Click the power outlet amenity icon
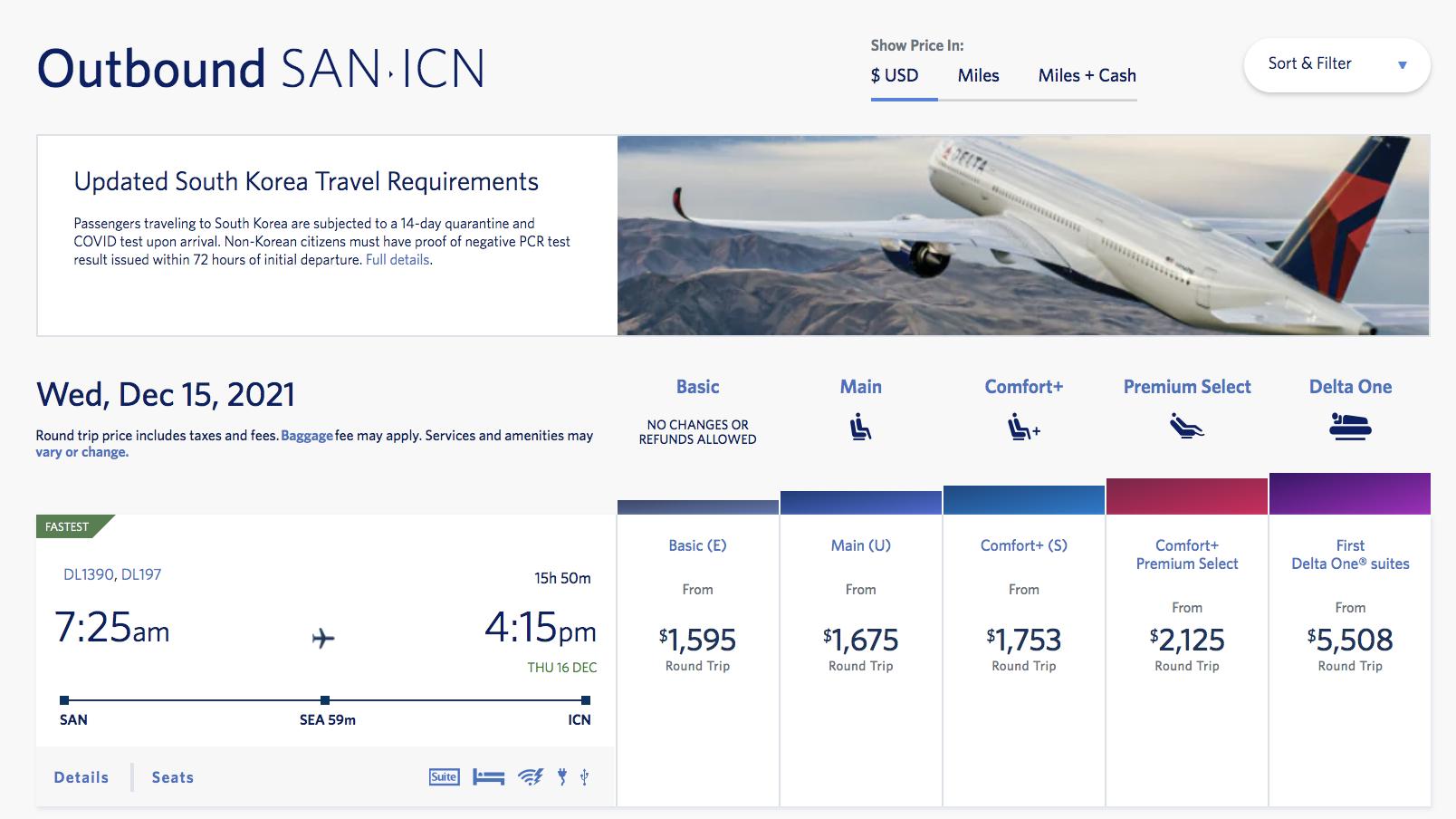Viewport: 1456px width, 819px height. (562, 776)
